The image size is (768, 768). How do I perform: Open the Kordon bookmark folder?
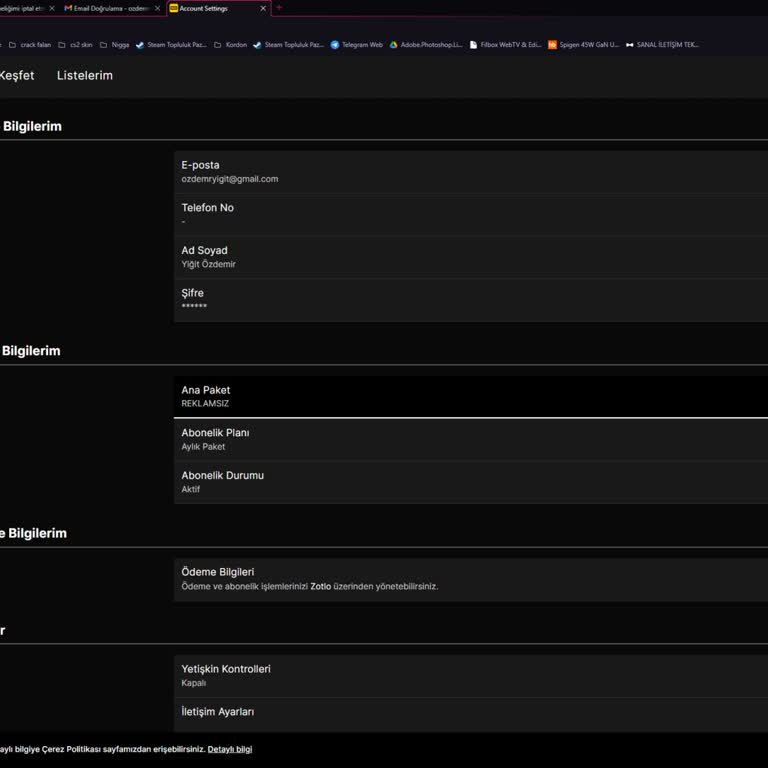point(231,45)
